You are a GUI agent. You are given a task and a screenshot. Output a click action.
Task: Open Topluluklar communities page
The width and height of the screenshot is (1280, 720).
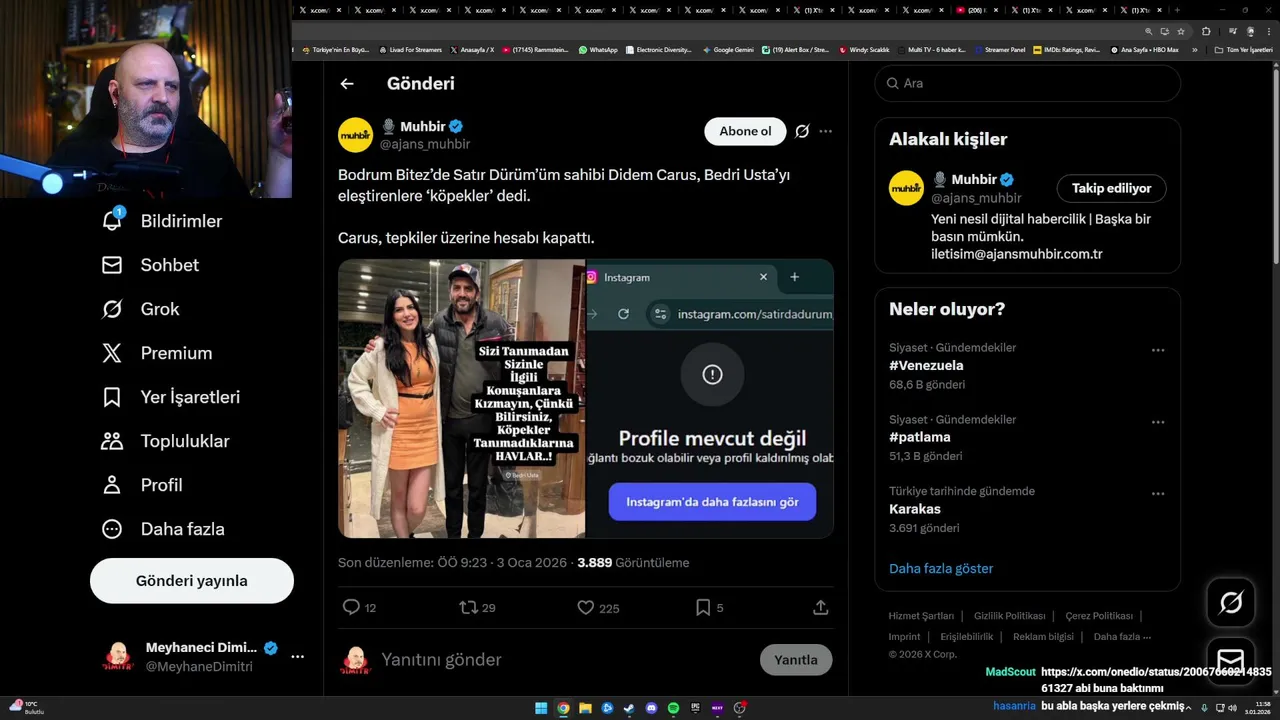point(165,441)
